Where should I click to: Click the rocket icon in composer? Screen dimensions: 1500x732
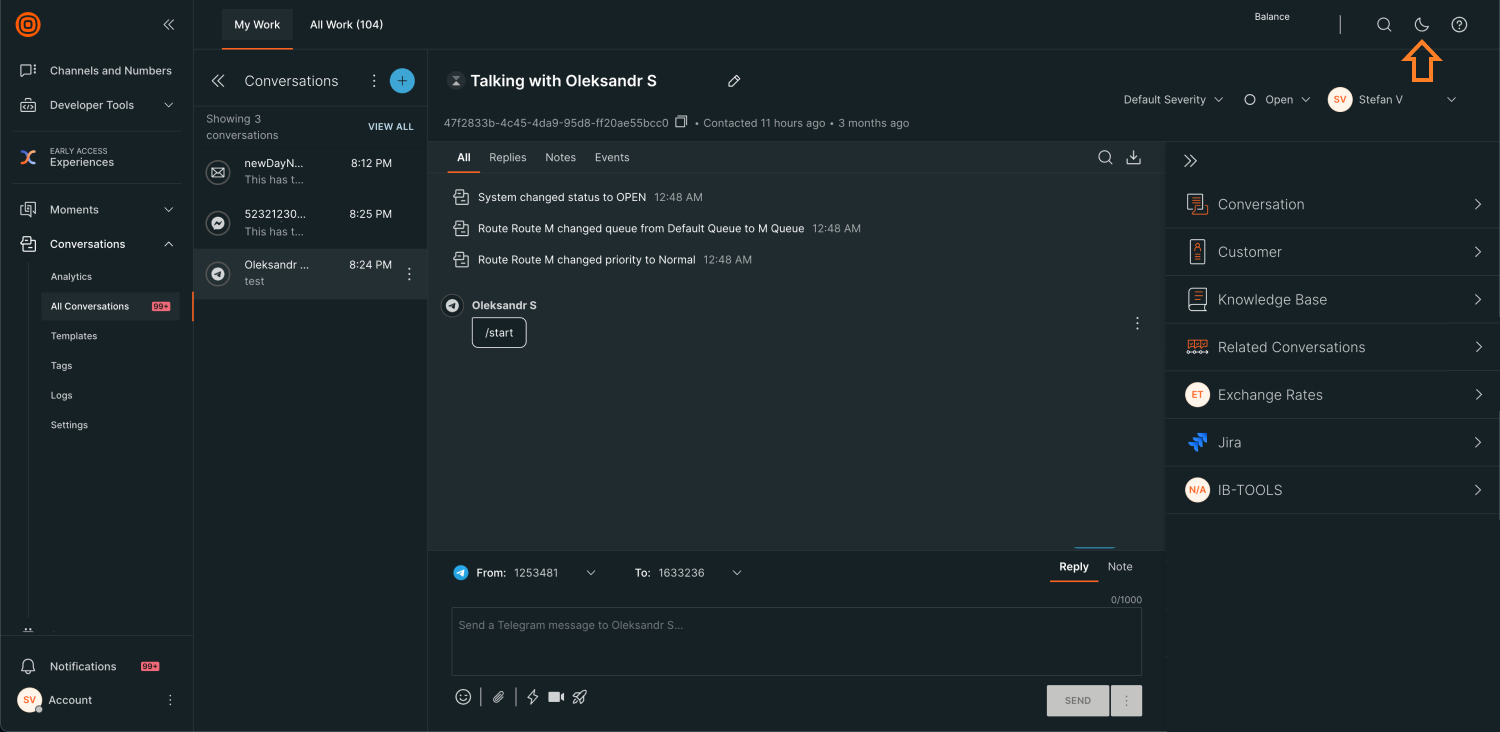(x=580, y=697)
